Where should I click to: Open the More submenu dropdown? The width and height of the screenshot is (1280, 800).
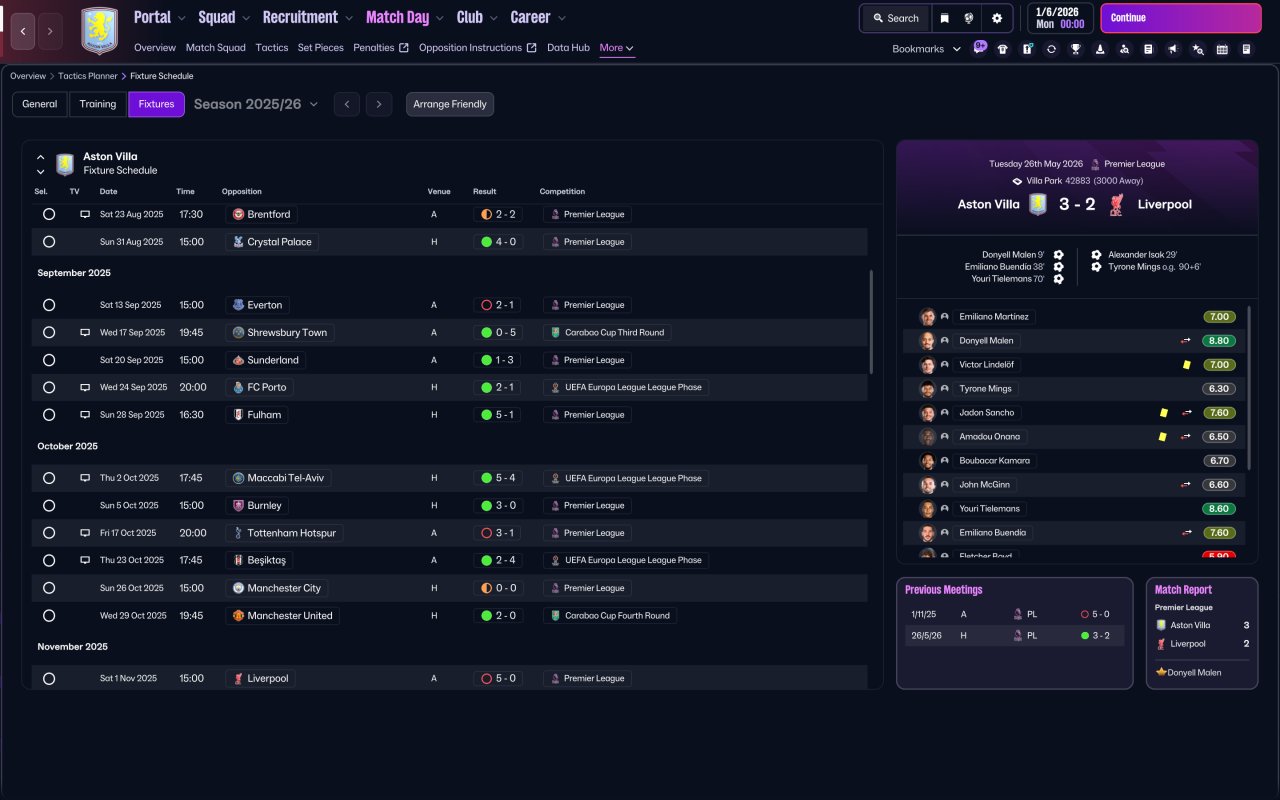(617, 48)
